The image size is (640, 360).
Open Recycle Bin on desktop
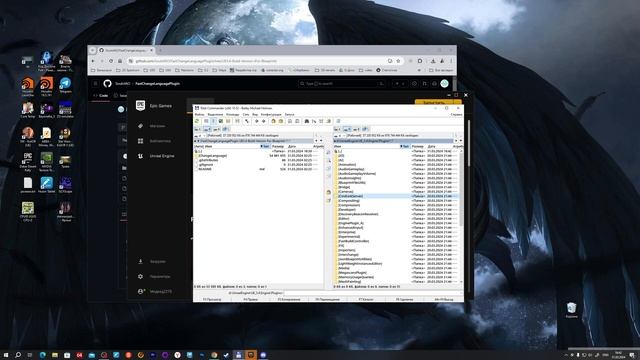(x=571, y=308)
